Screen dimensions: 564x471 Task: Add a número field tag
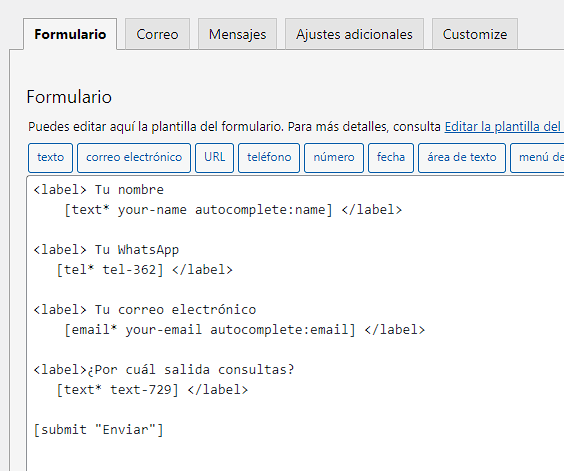click(334, 158)
